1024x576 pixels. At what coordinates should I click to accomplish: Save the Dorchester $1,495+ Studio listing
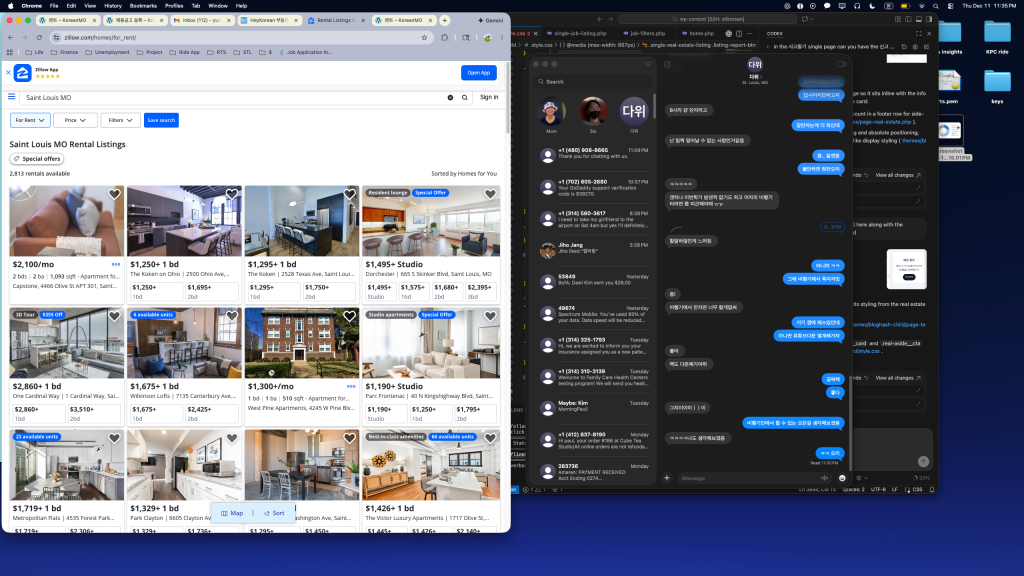coord(489,194)
